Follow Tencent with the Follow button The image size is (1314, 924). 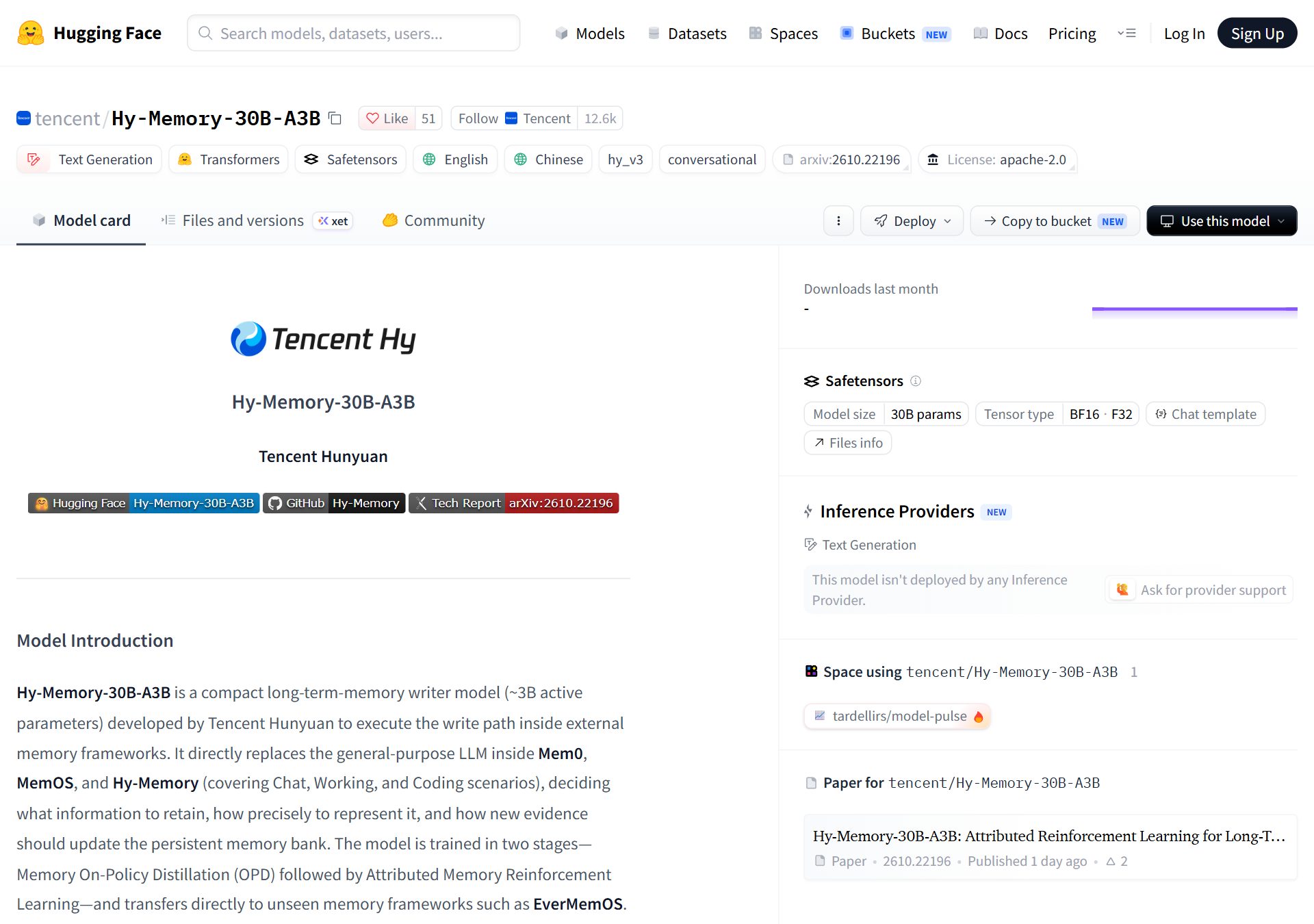[514, 118]
